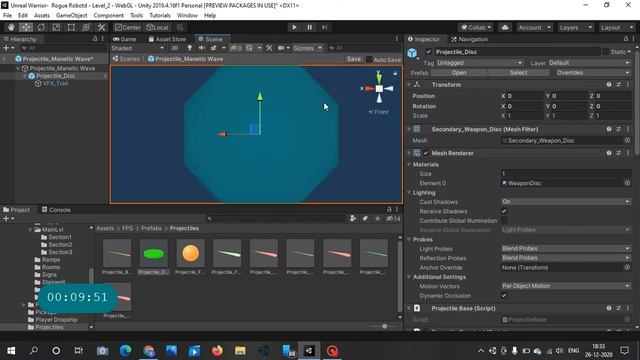Viewport: 640px width, 360px height.
Task: Click the Play button
Action: tap(294, 27)
